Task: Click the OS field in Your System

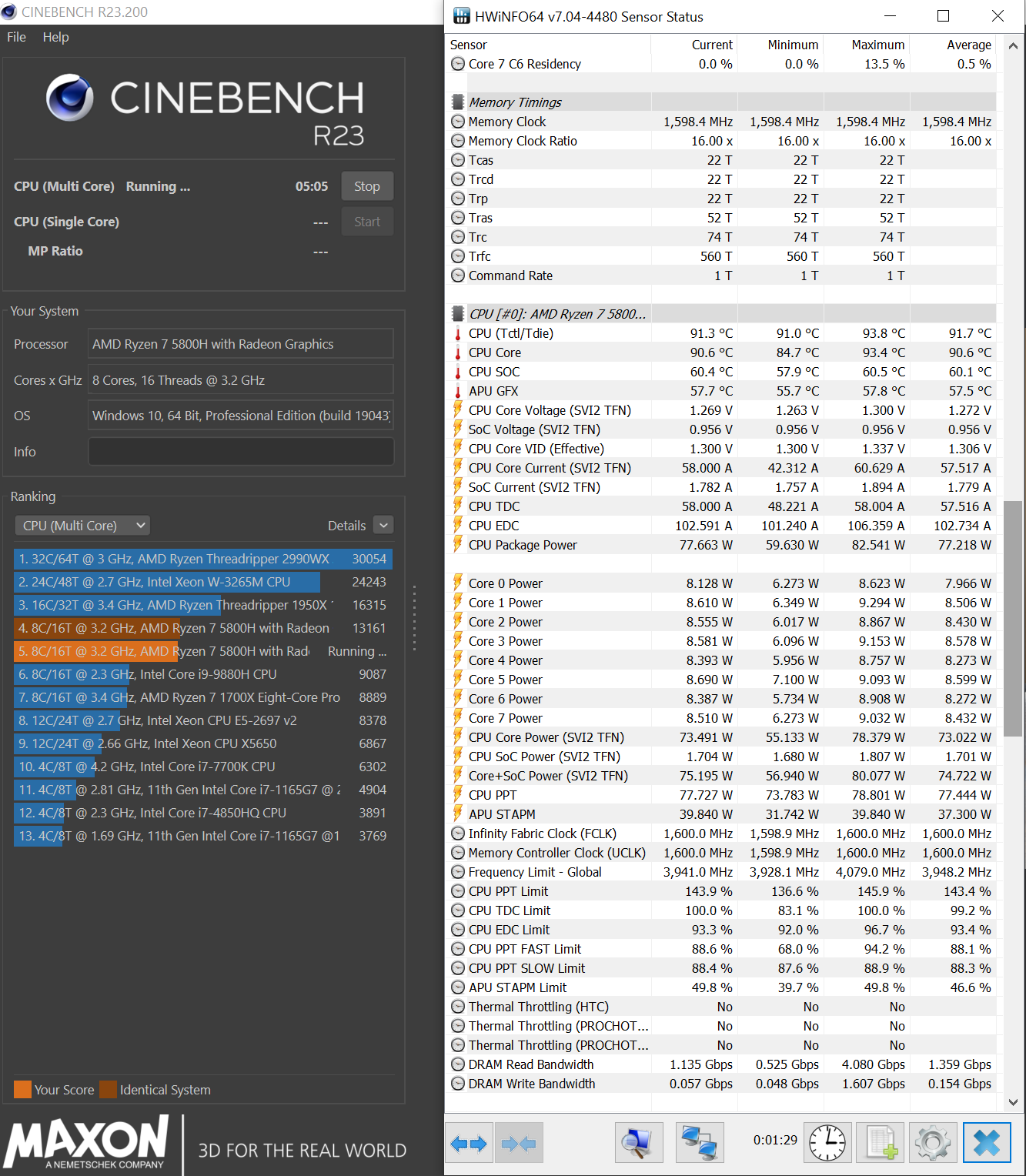Action: click(241, 416)
